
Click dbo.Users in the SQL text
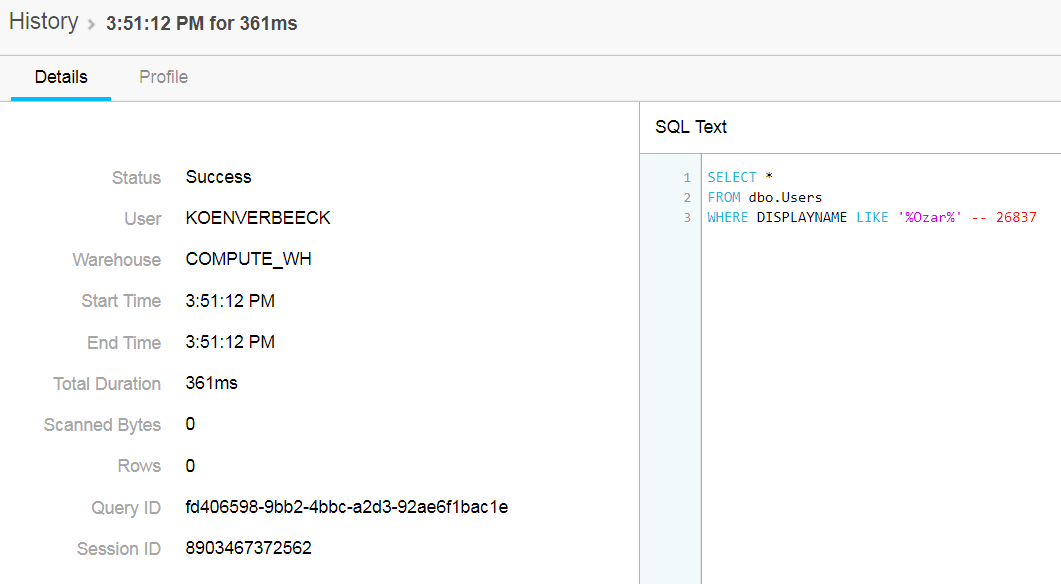point(786,197)
